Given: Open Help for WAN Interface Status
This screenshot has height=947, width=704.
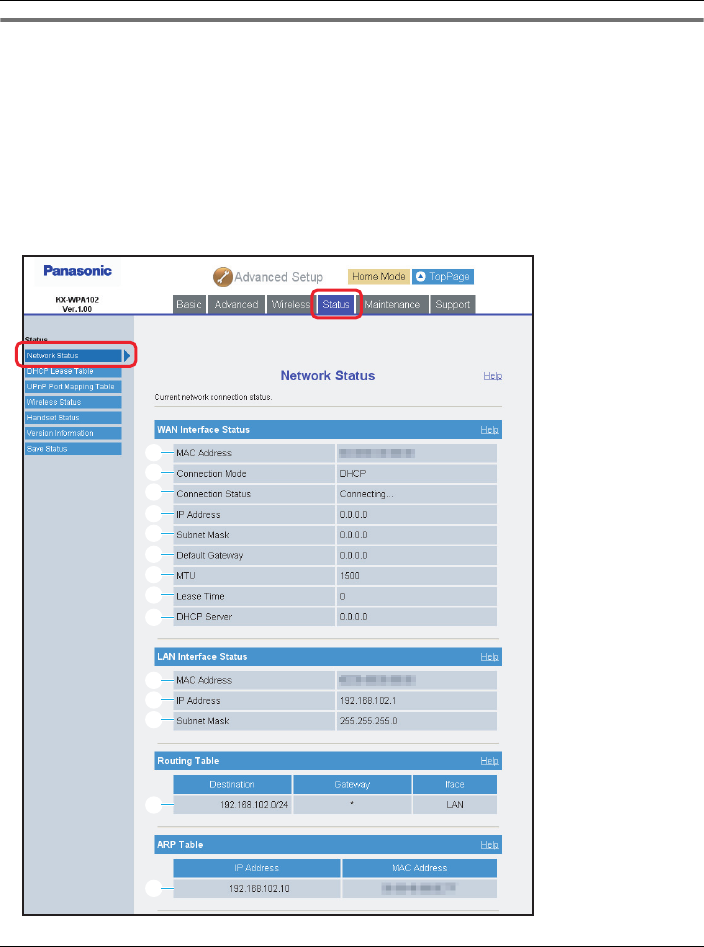Looking at the screenshot, I should [489, 430].
